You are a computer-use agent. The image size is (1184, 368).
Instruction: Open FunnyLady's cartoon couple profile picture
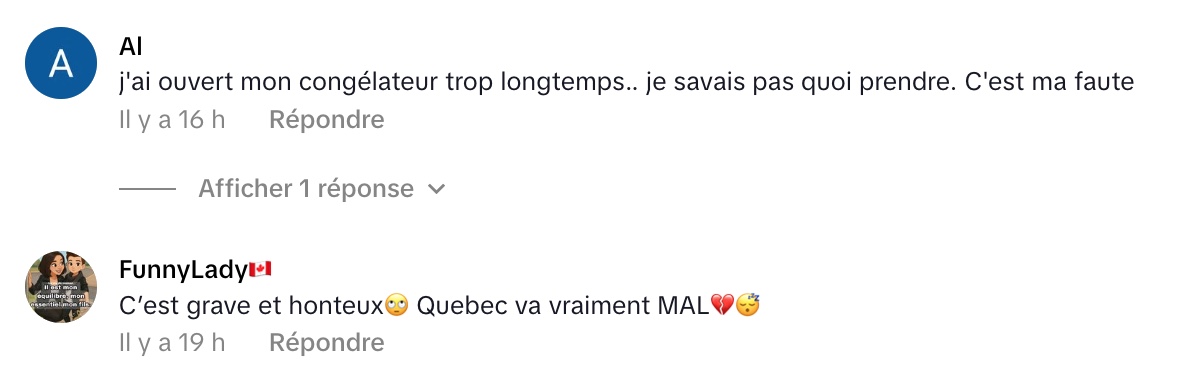pyautogui.click(x=61, y=287)
